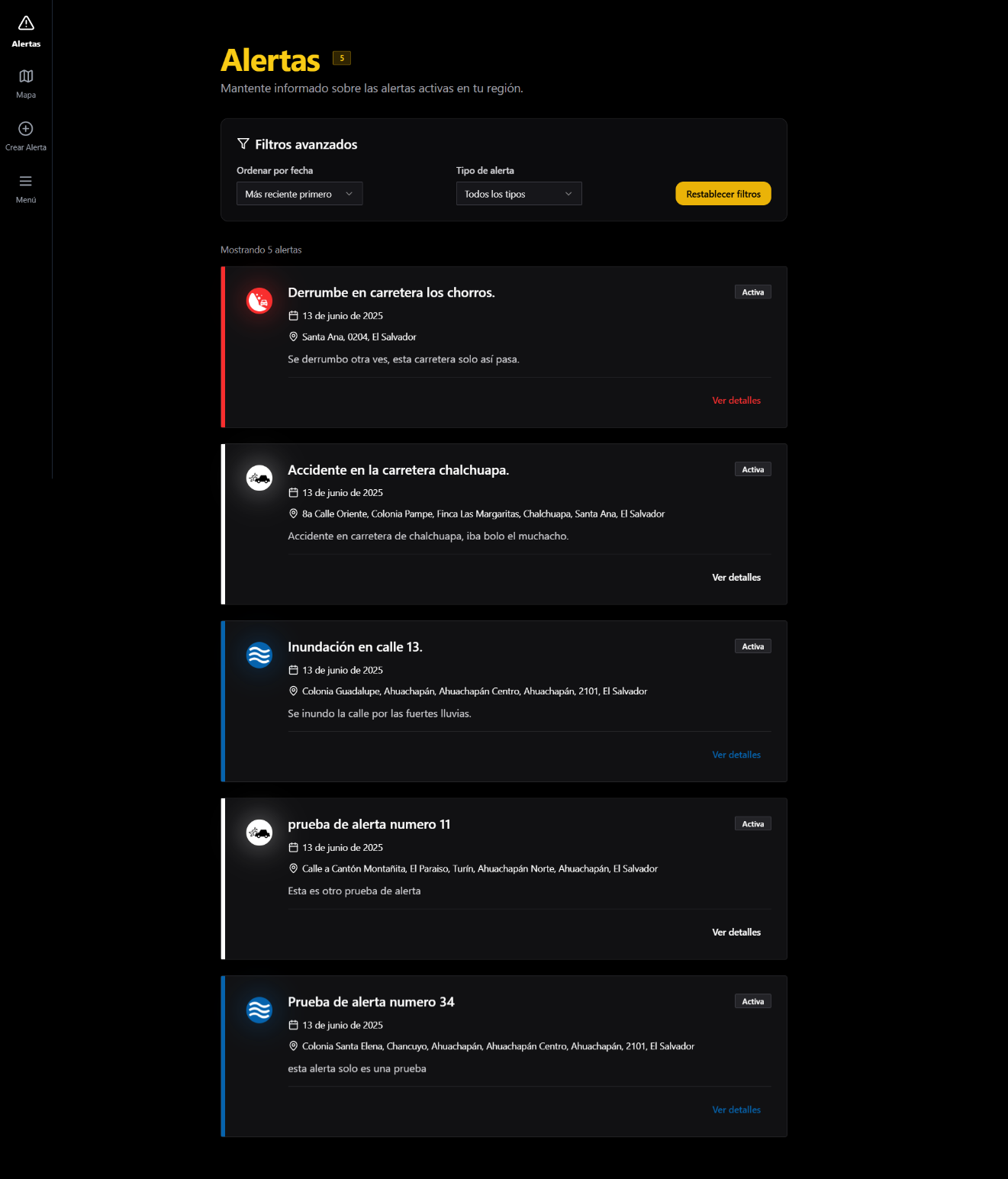Screen dimensions: 1008x1179
Task: View details of Accidente en la carretera chalchuapa
Action: click(736, 578)
